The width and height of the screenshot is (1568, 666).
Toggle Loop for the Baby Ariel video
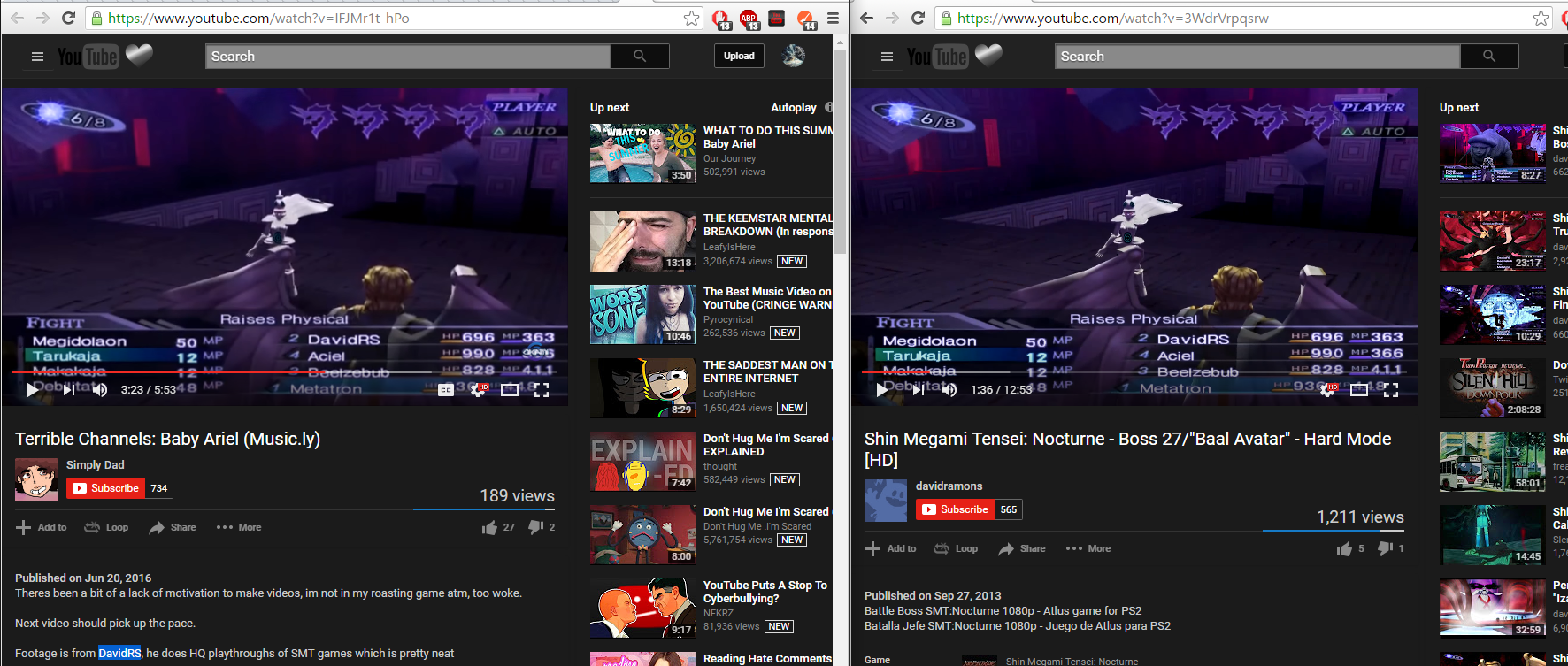[106, 527]
